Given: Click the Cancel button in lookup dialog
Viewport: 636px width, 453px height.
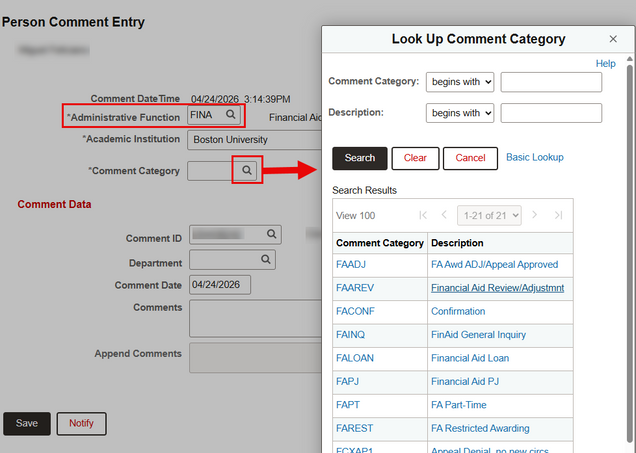Looking at the screenshot, I should tap(470, 158).
